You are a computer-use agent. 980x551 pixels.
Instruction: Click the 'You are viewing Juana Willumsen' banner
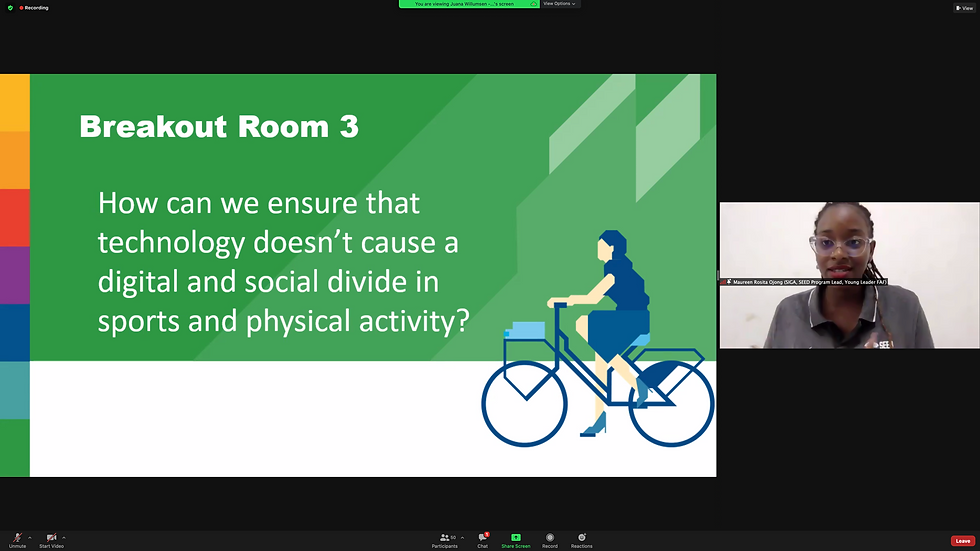(x=469, y=4)
